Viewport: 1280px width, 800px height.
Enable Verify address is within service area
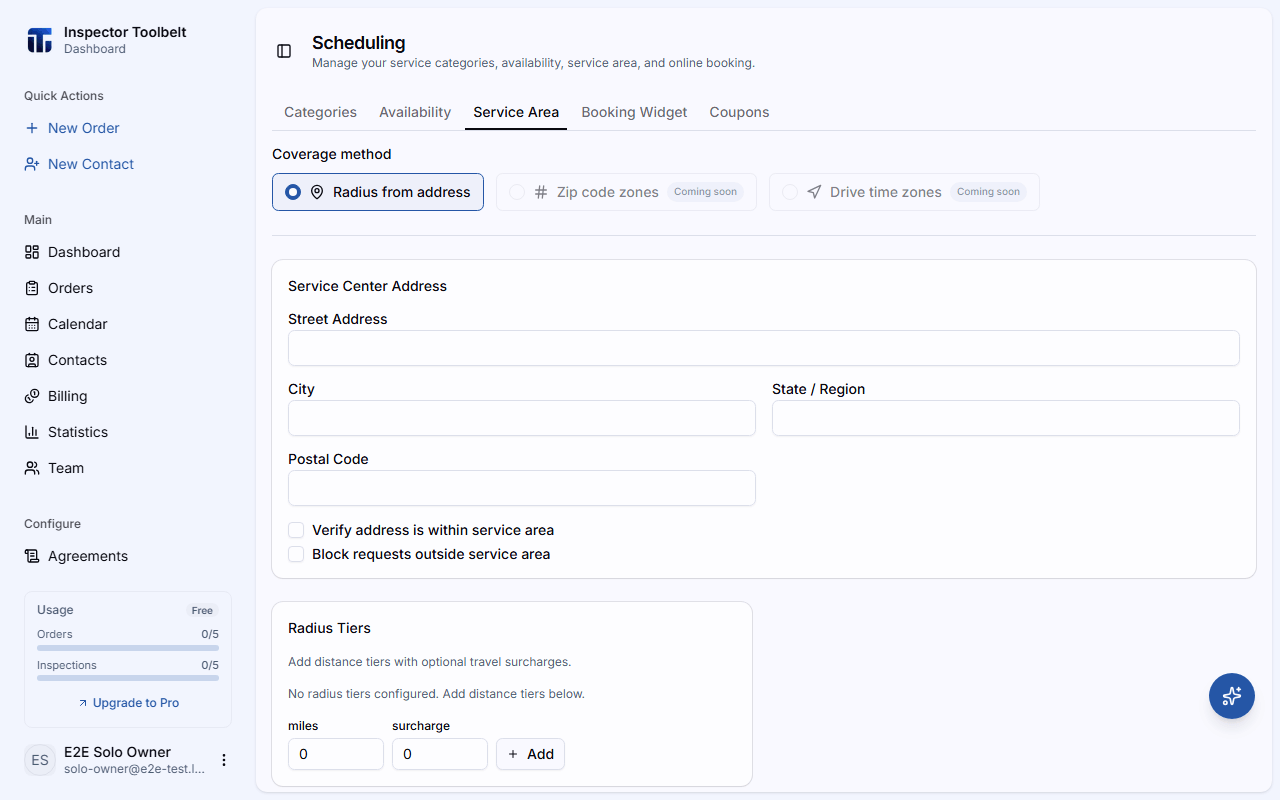coord(296,530)
